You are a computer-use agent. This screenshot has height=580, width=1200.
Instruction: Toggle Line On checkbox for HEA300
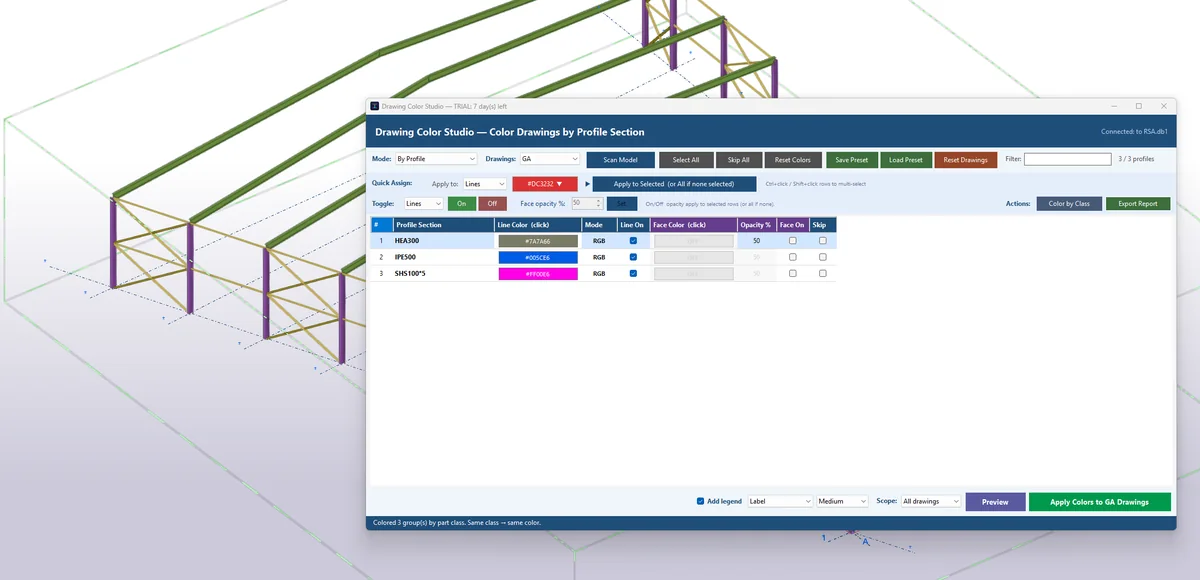(633, 241)
